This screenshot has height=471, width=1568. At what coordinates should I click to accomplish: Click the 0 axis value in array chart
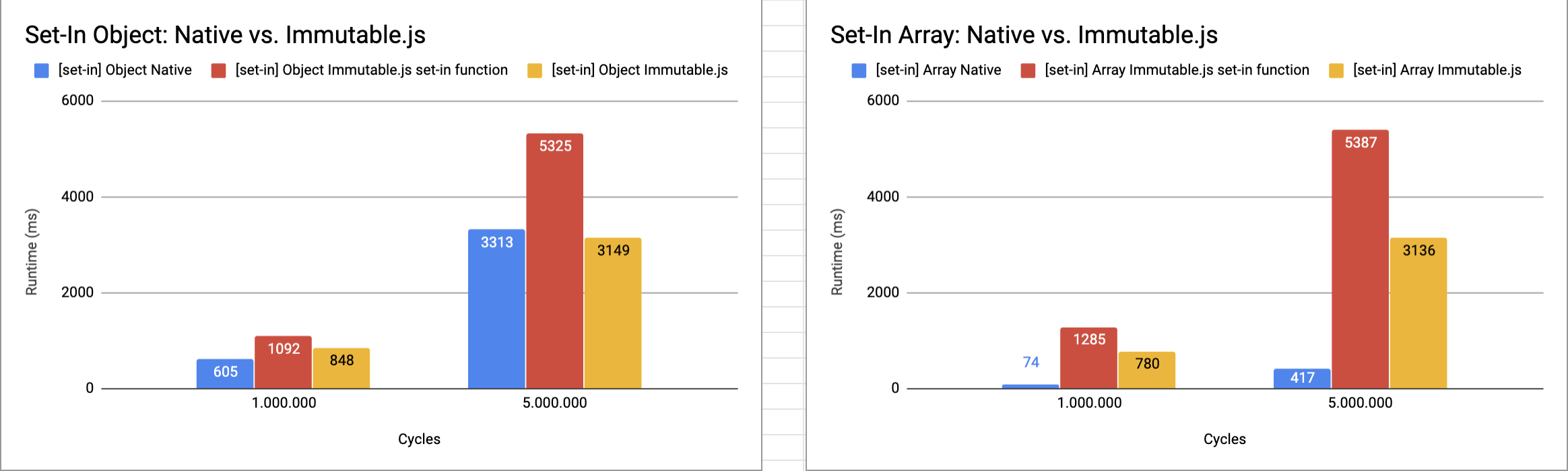pos(895,388)
